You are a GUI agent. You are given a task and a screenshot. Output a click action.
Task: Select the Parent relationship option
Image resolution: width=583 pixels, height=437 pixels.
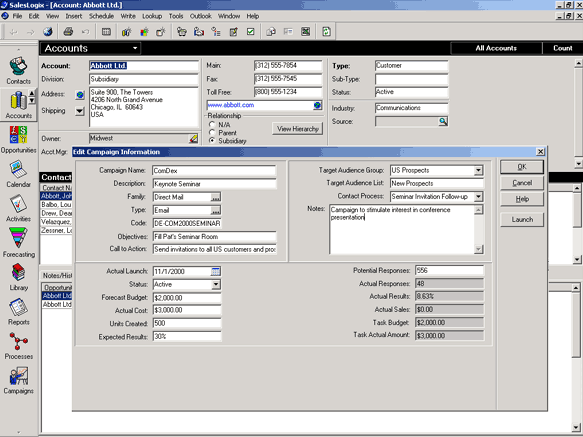[x=212, y=133]
